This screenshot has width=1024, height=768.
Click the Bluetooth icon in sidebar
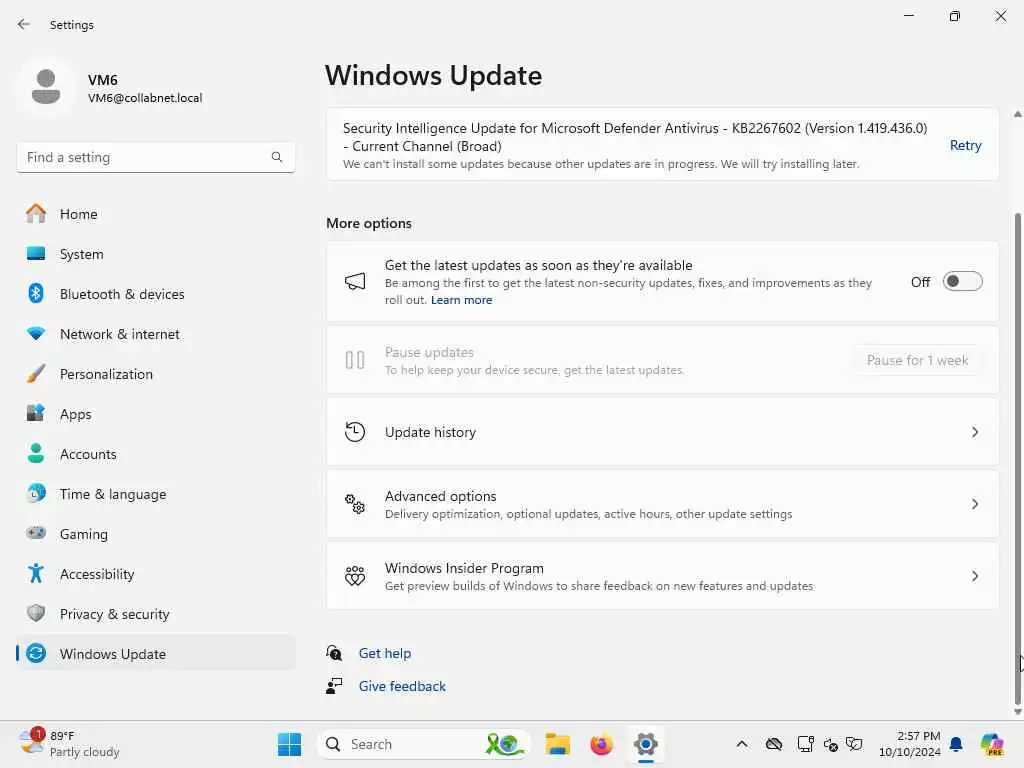pyautogui.click(x=36, y=293)
